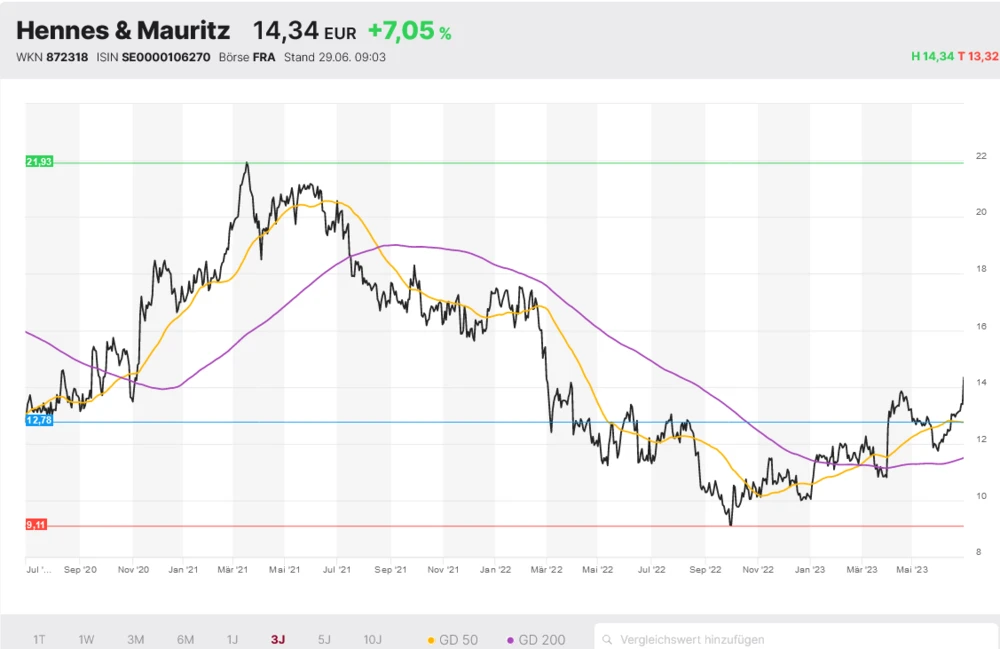Select the 1J time range
This screenshot has height=649, width=1000.
click(x=232, y=639)
